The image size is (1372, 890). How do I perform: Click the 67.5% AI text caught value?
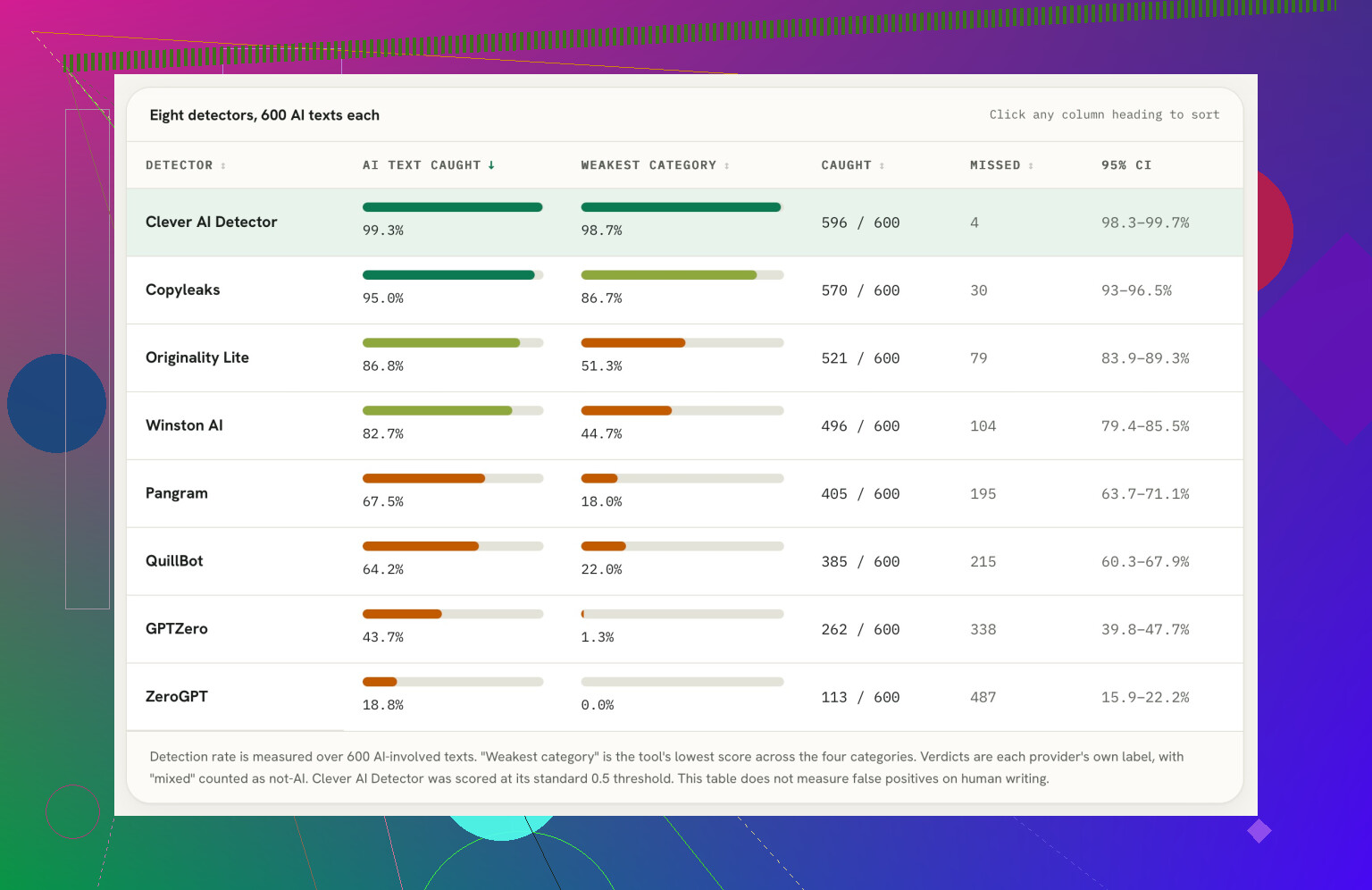pos(383,502)
